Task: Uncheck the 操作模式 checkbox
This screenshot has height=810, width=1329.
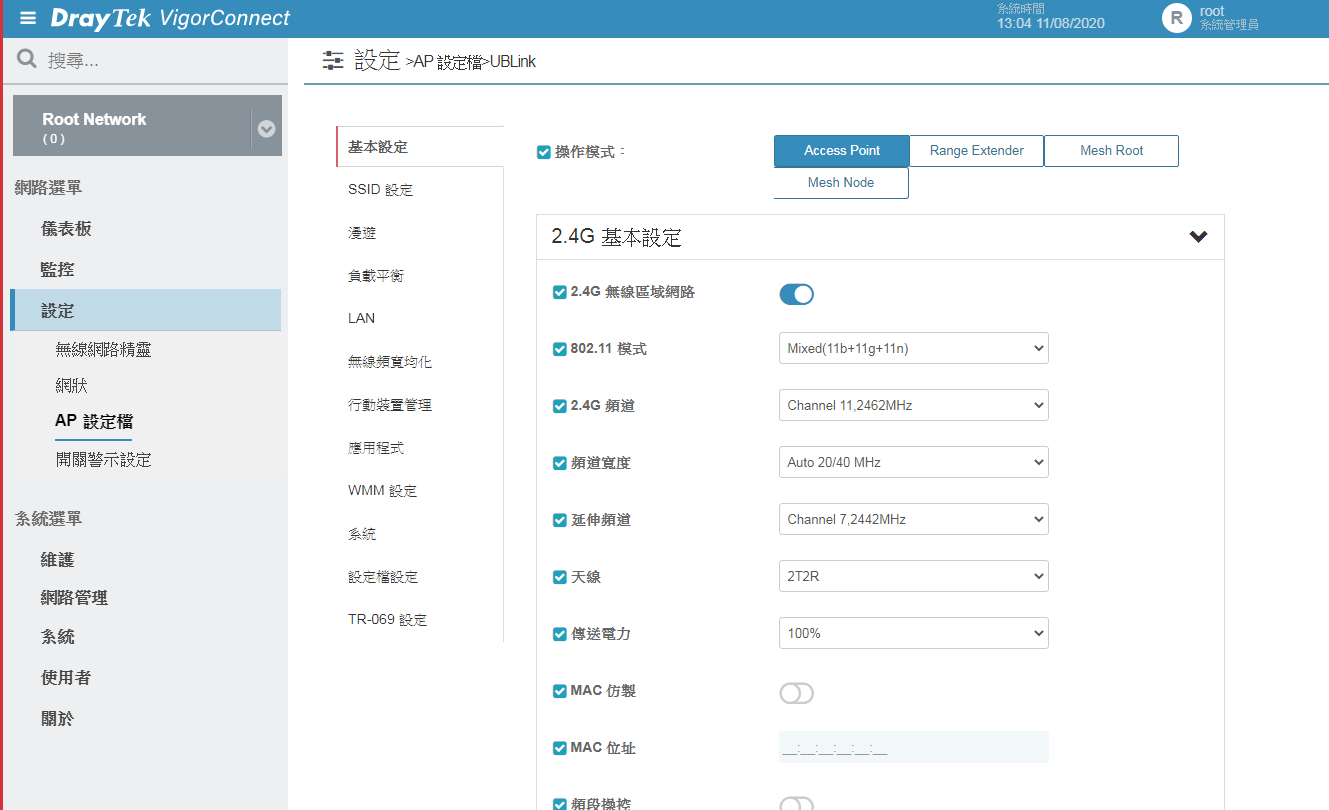Action: pyautogui.click(x=544, y=152)
